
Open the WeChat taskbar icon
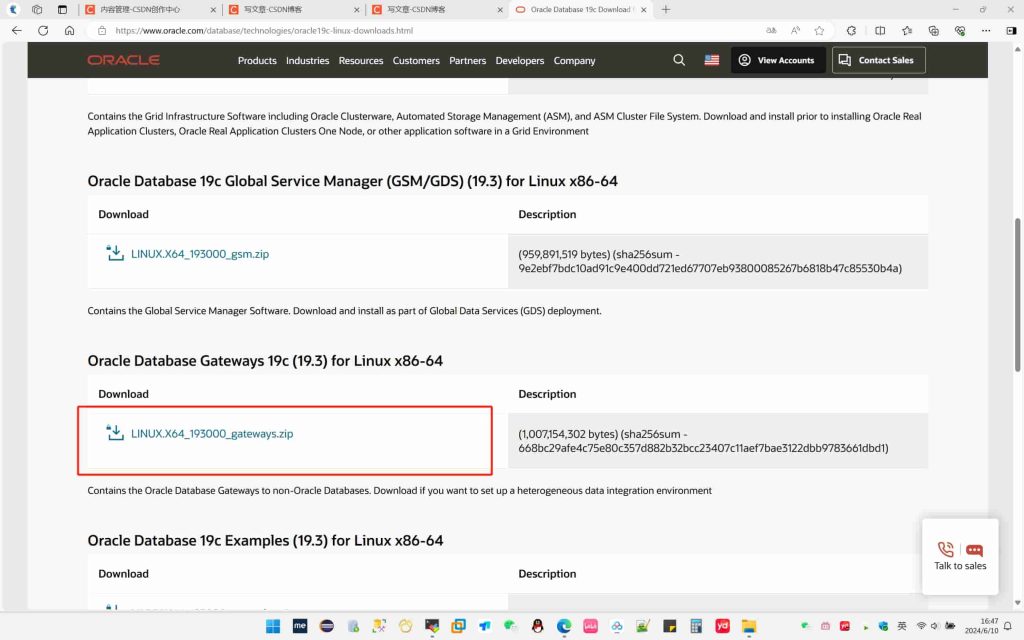[x=511, y=626]
